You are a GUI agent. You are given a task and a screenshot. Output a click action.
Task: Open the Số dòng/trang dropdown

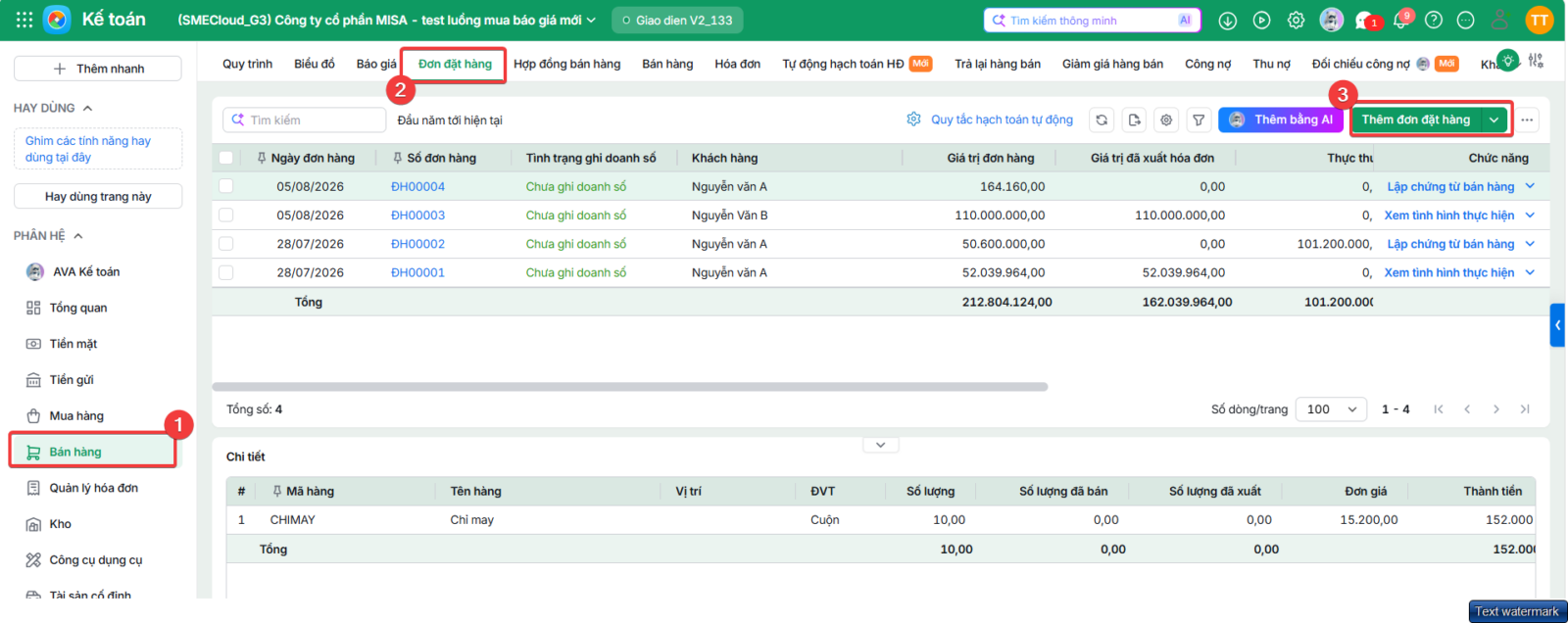(x=1331, y=409)
